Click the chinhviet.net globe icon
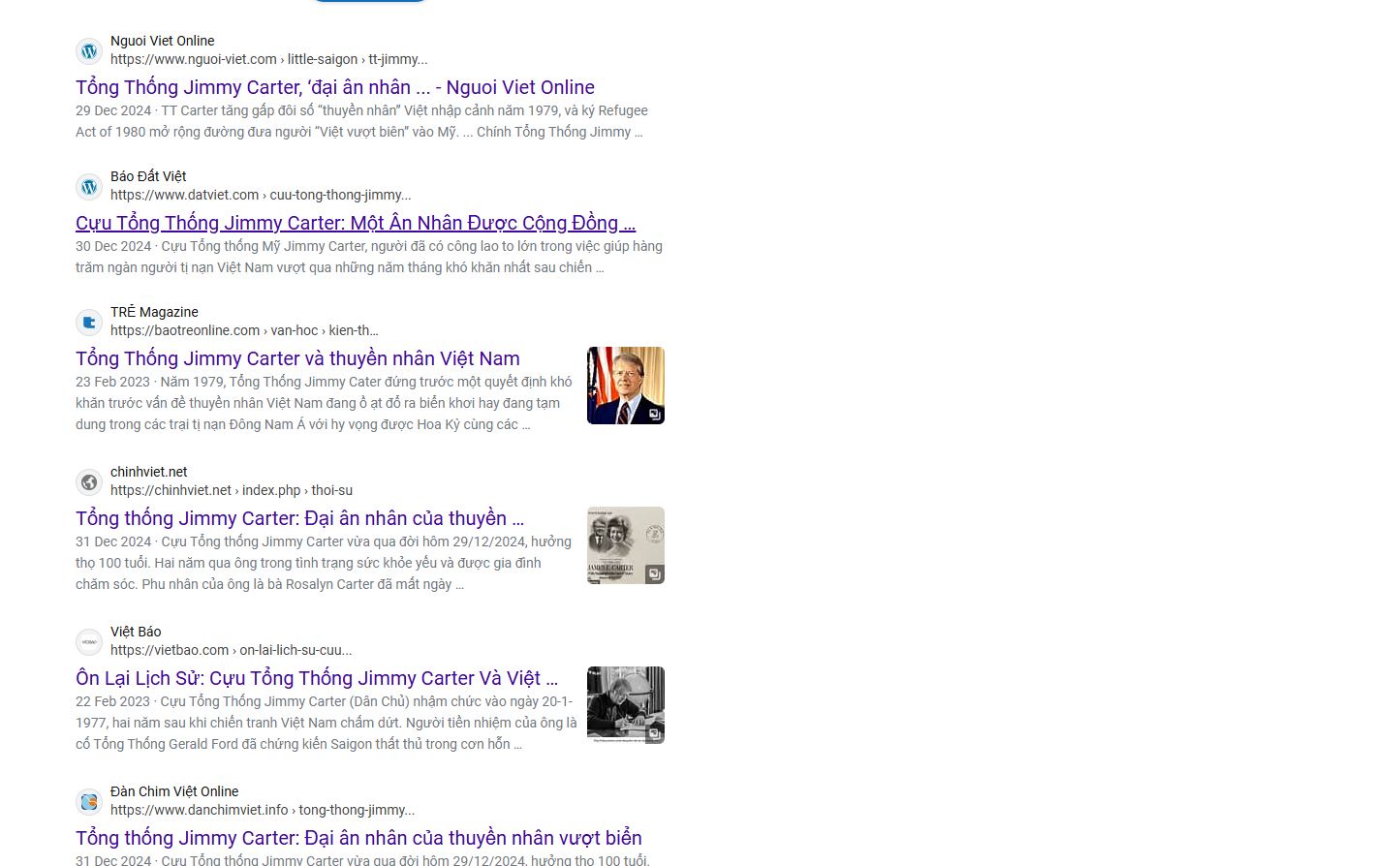 tap(89, 482)
